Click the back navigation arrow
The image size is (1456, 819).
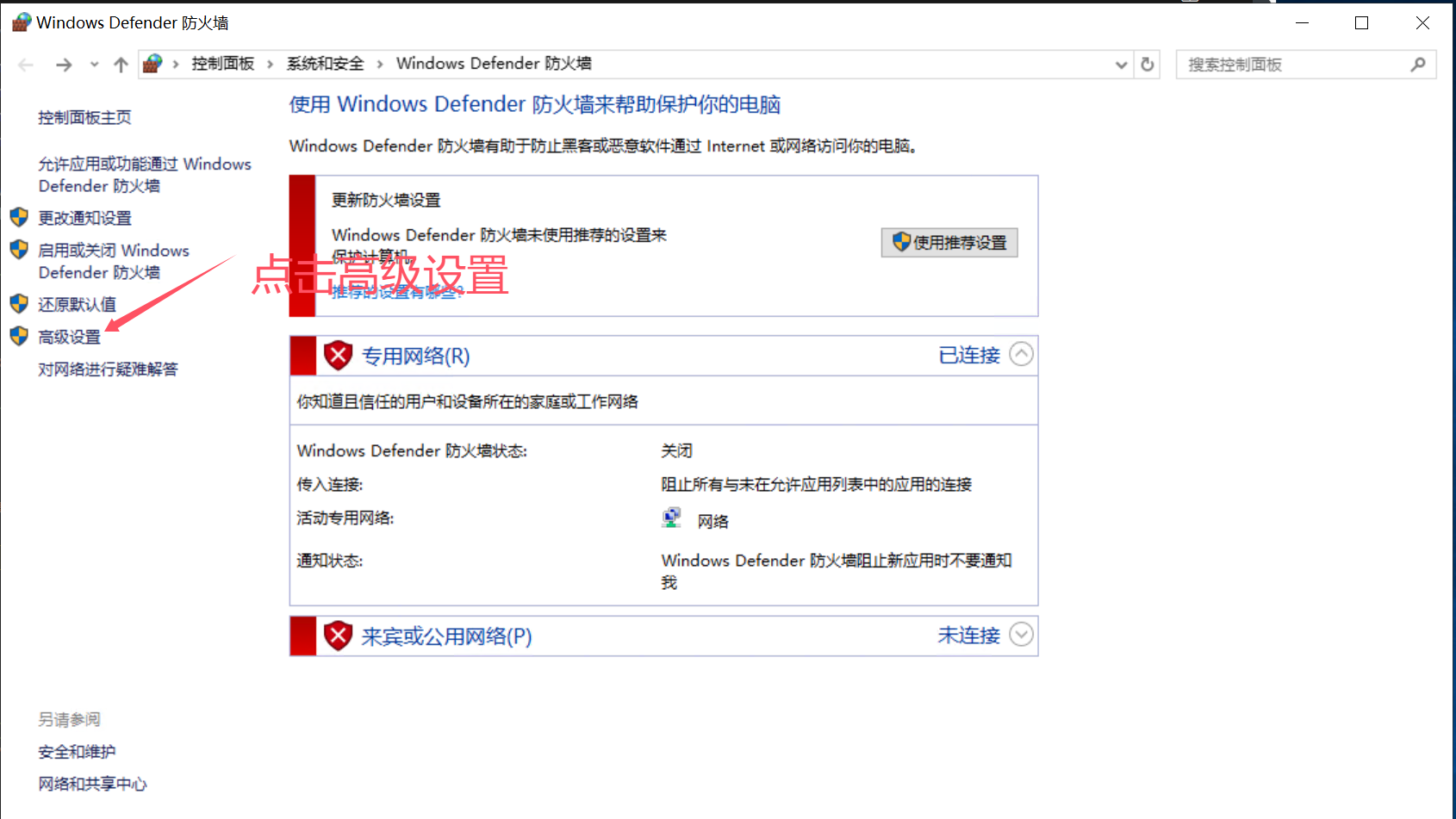pos(26,65)
